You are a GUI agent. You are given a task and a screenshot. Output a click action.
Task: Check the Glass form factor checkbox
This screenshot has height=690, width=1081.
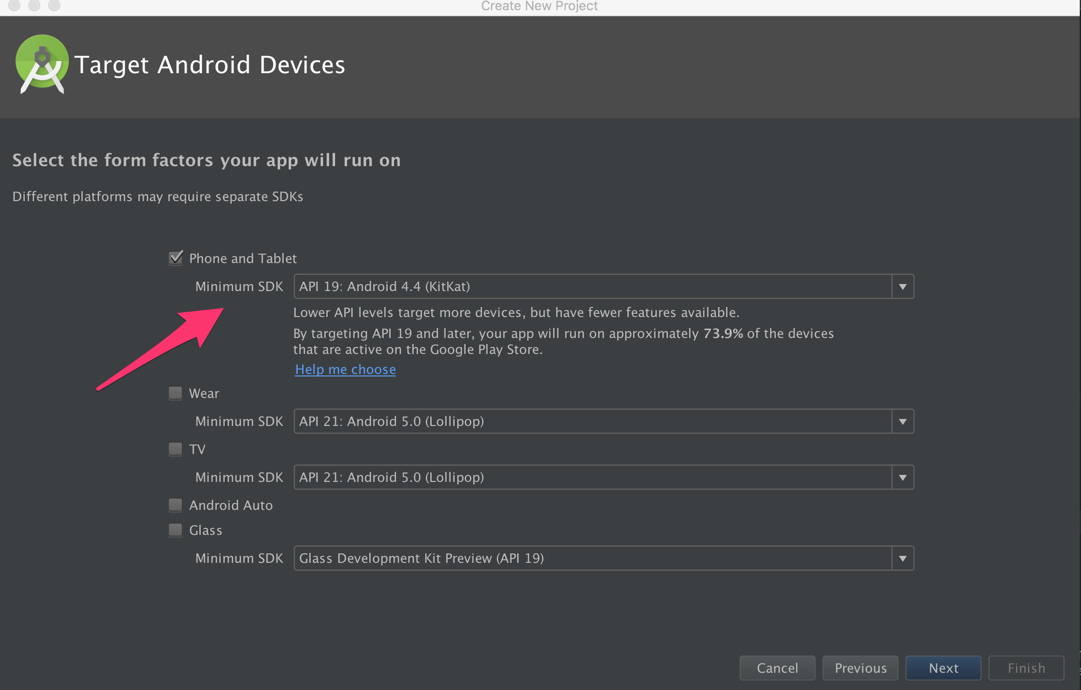(x=176, y=529)
